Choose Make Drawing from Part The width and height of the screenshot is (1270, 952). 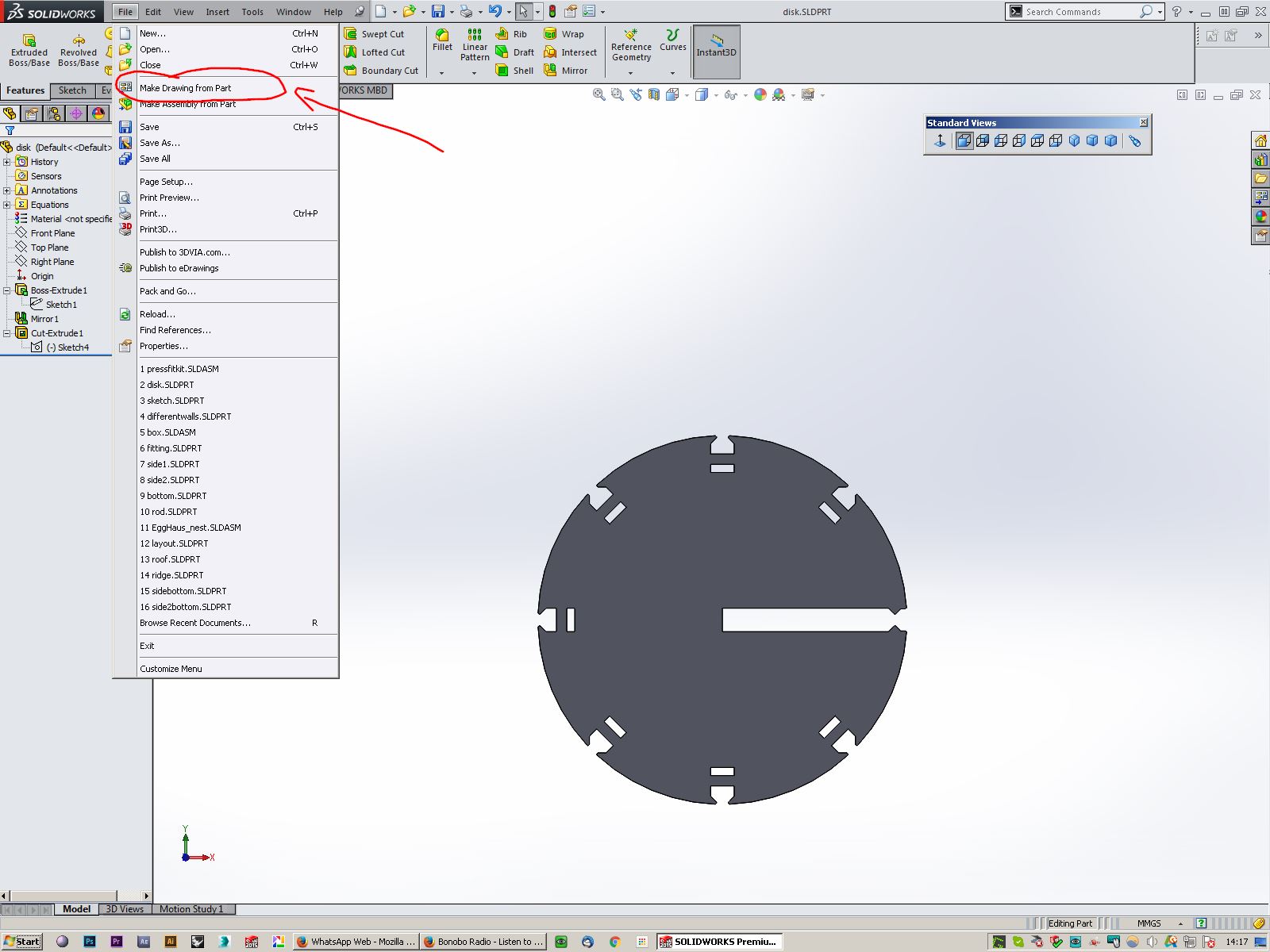(226, 88)
